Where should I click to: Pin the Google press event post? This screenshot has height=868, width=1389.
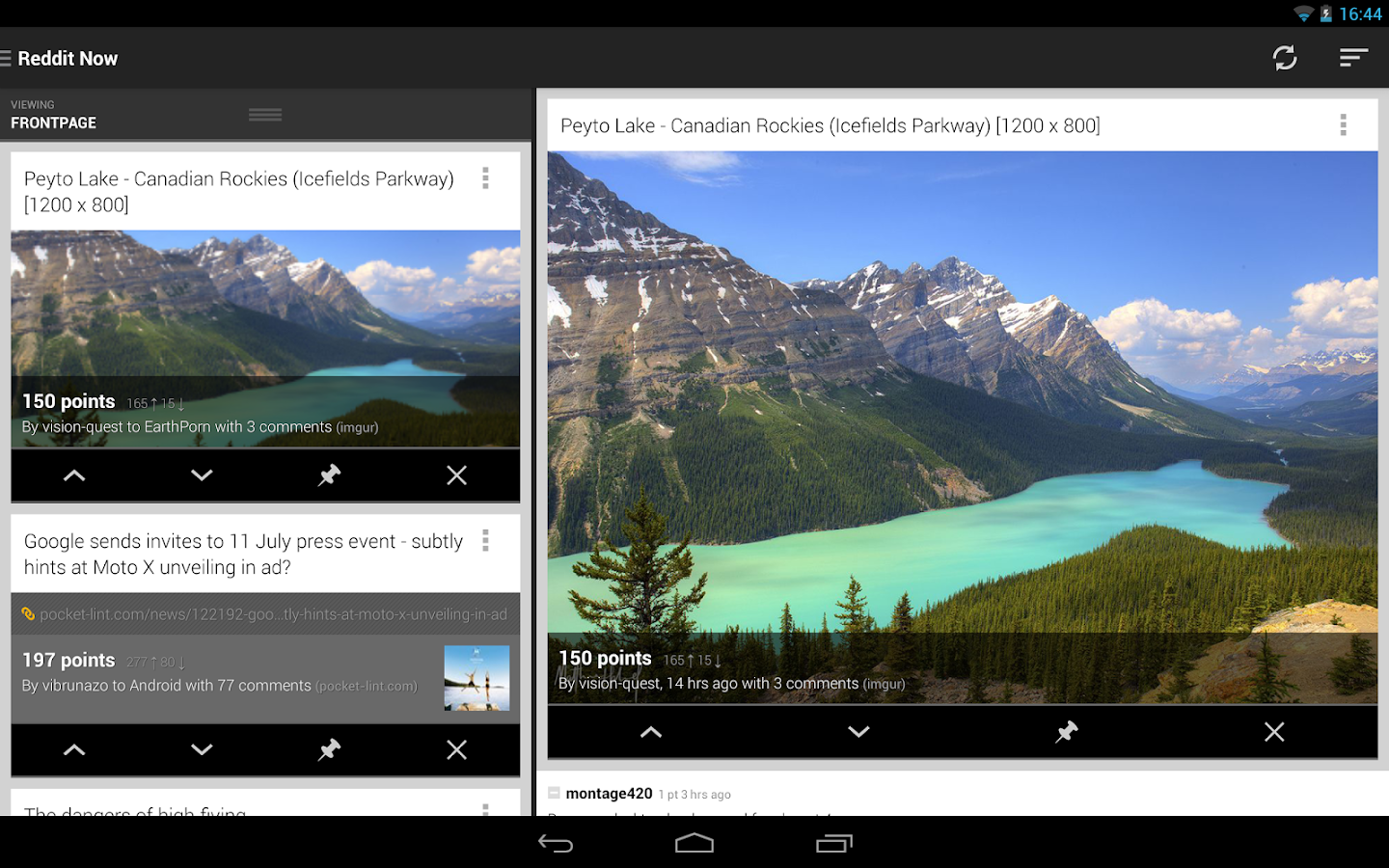tap(330, 750)
